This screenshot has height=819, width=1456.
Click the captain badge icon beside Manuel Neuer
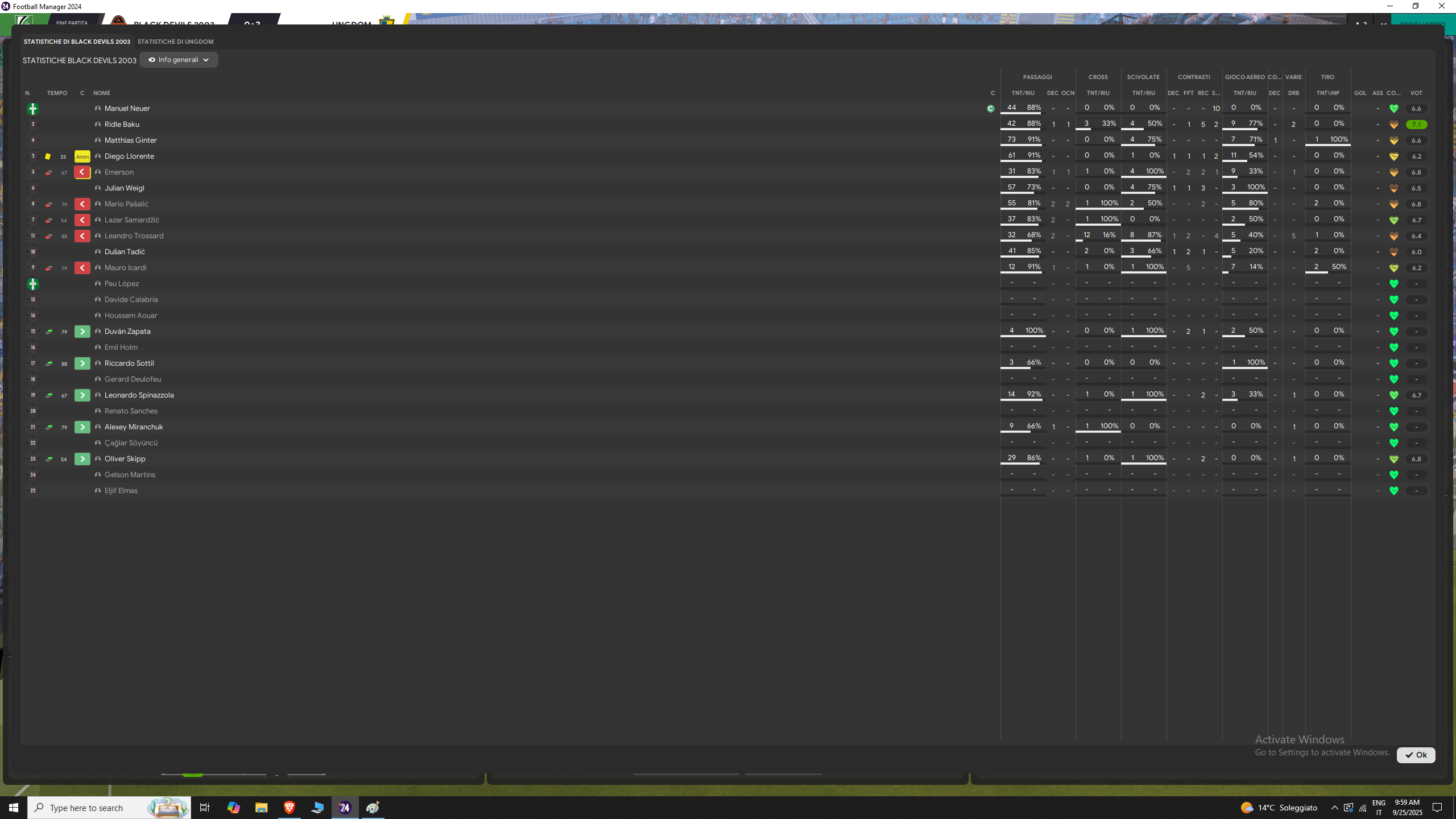point(991,109)
